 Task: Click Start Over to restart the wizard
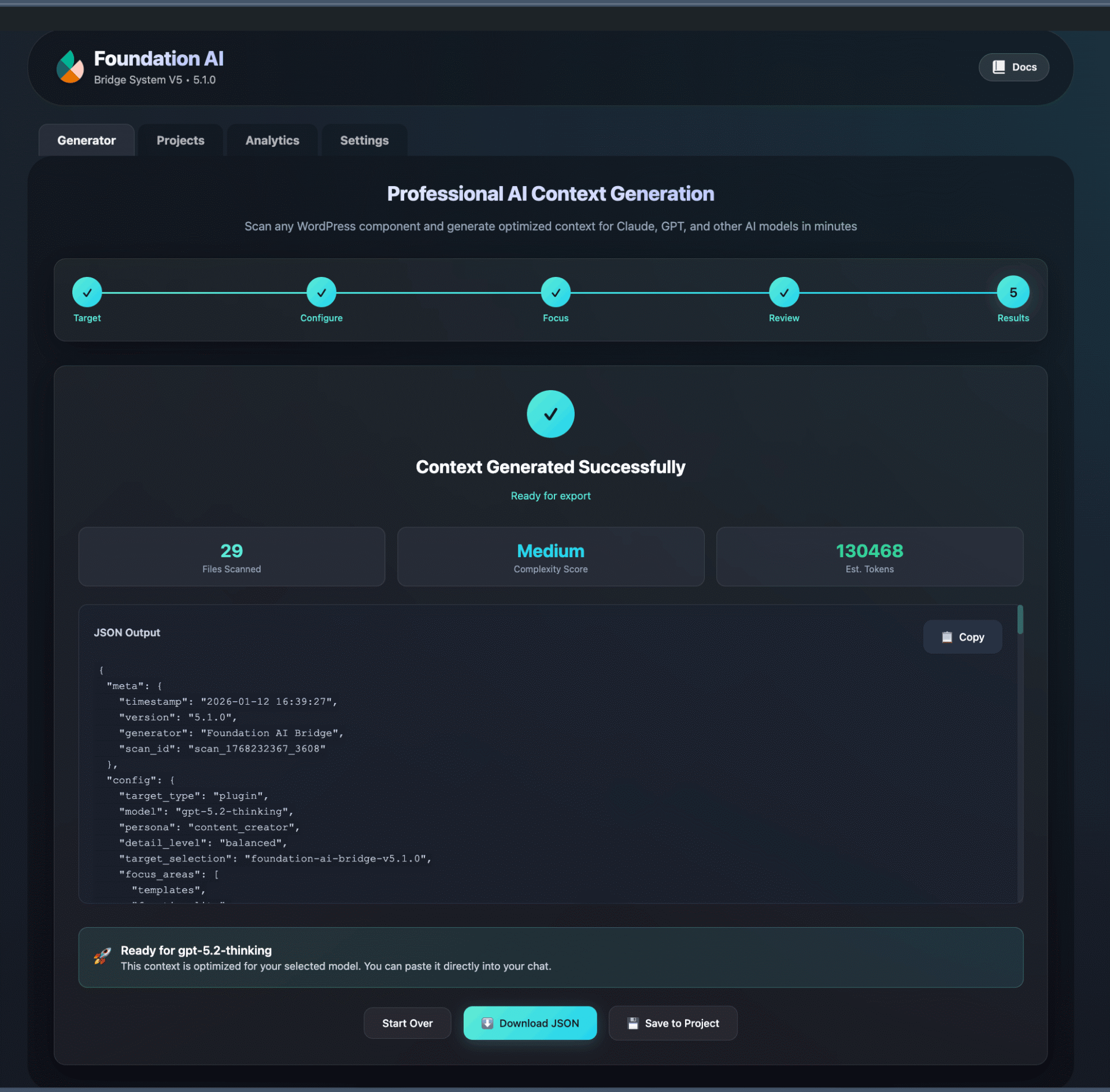pos(407,1023)
